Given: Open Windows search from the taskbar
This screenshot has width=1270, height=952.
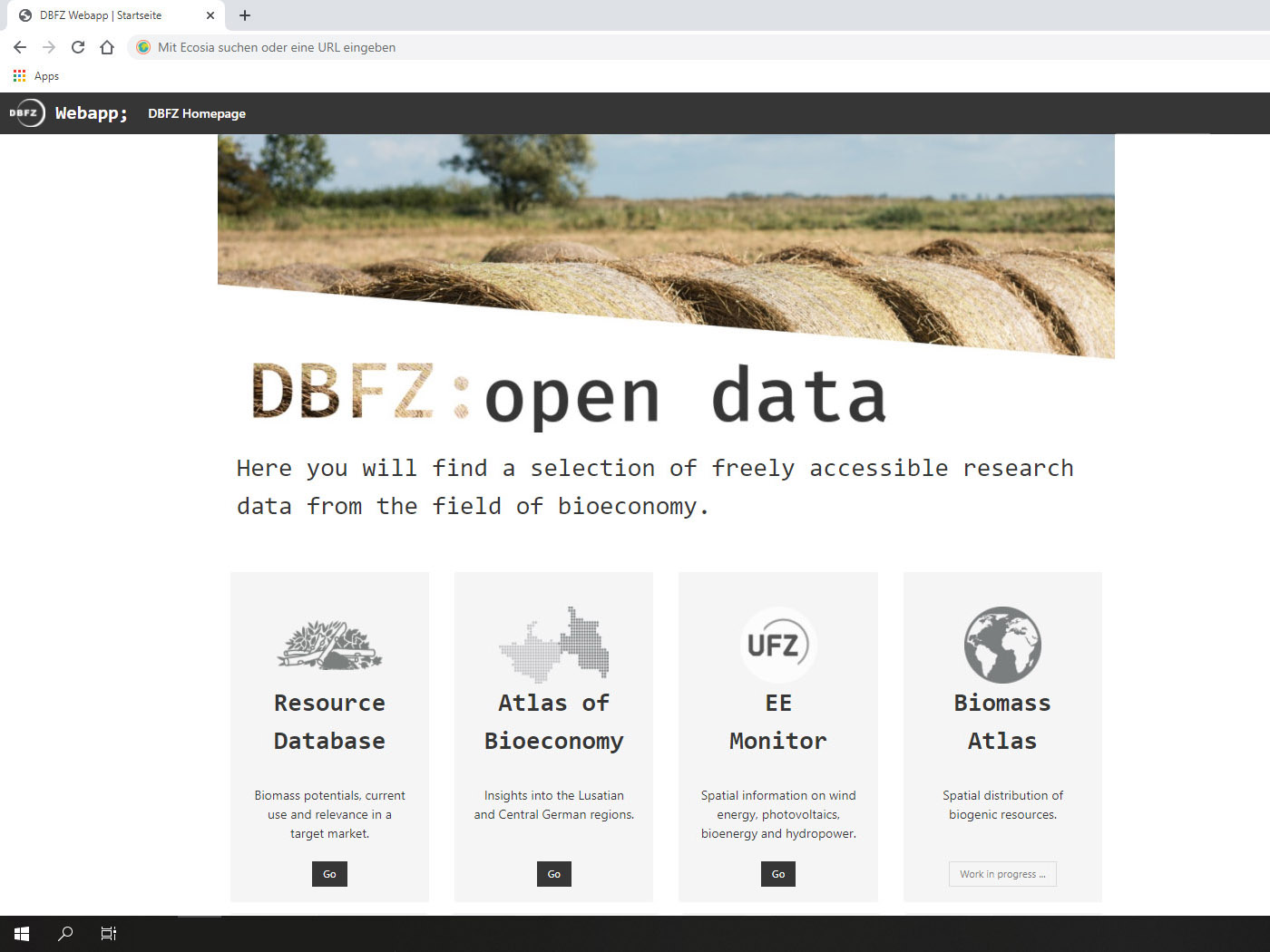Looking at the screenshot, I should tap(65, 934).
